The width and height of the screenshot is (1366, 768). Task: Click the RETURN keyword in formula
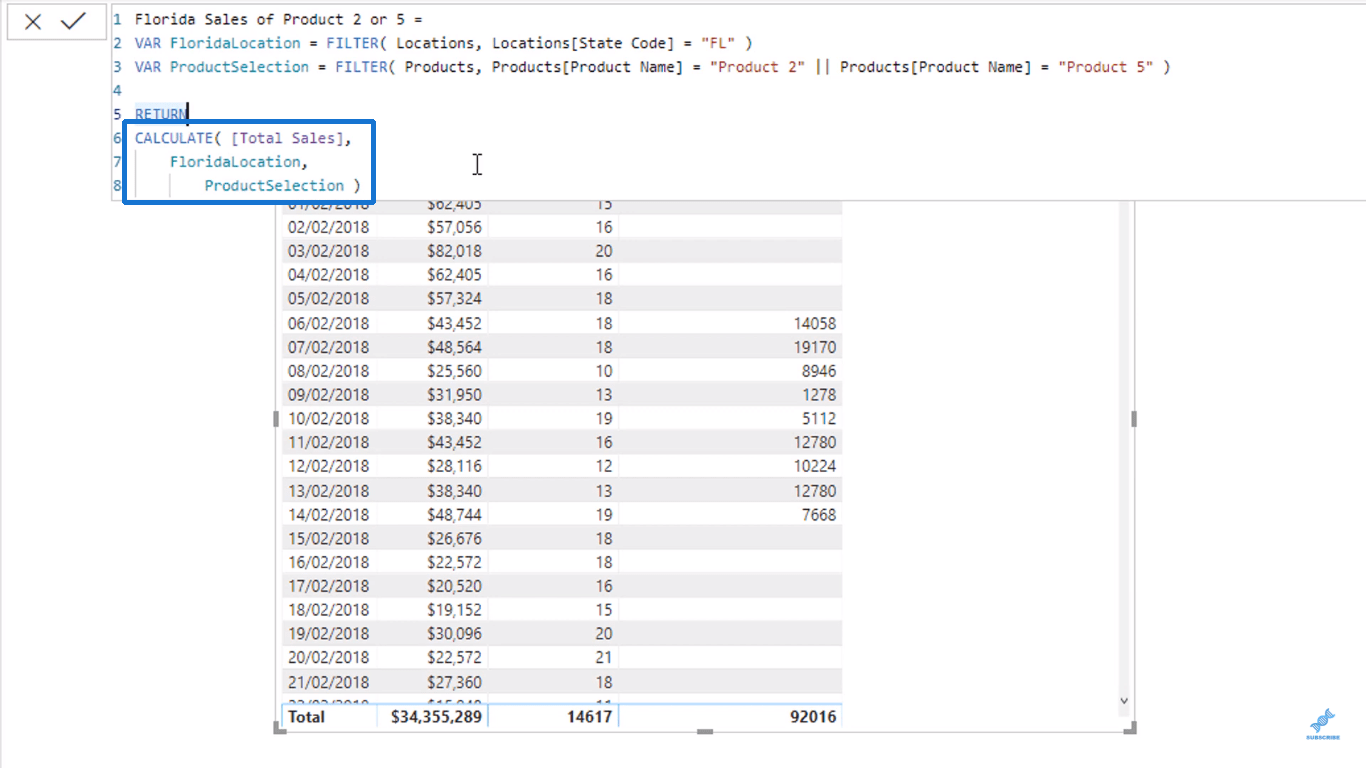(161, 114)
